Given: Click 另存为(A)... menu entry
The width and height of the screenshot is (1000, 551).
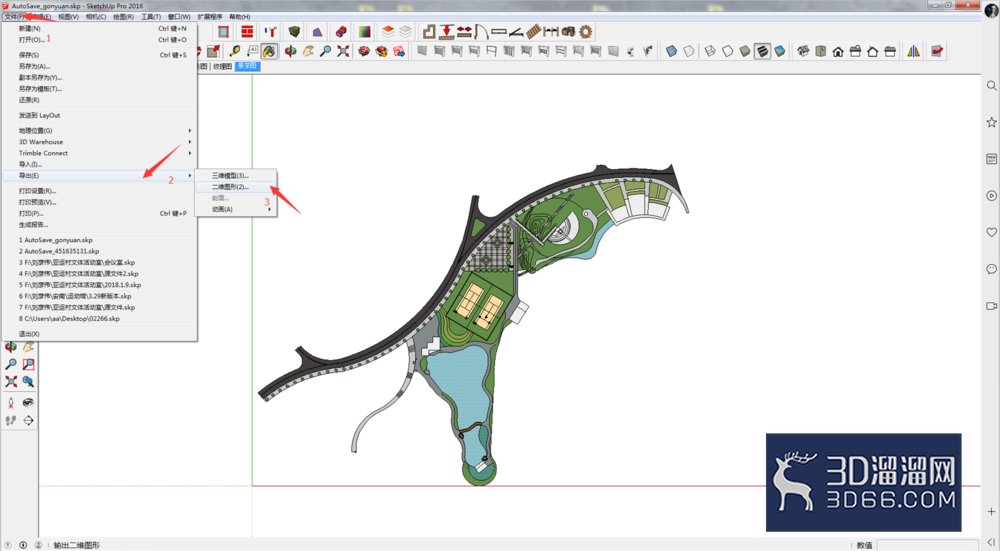Looking at the screenshot, I should coord(99,66).
